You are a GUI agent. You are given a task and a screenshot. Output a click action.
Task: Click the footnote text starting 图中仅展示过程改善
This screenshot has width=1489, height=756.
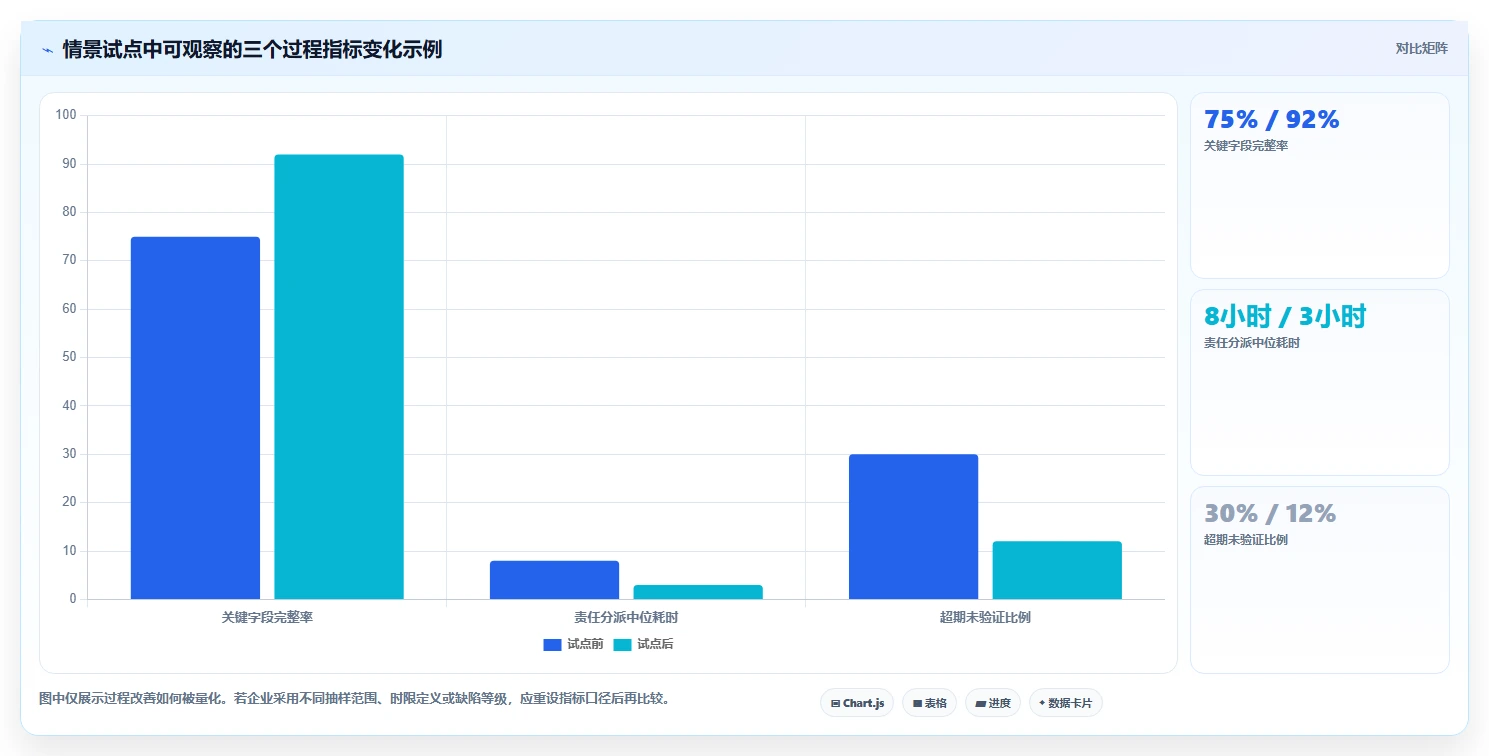pos(354,698)
